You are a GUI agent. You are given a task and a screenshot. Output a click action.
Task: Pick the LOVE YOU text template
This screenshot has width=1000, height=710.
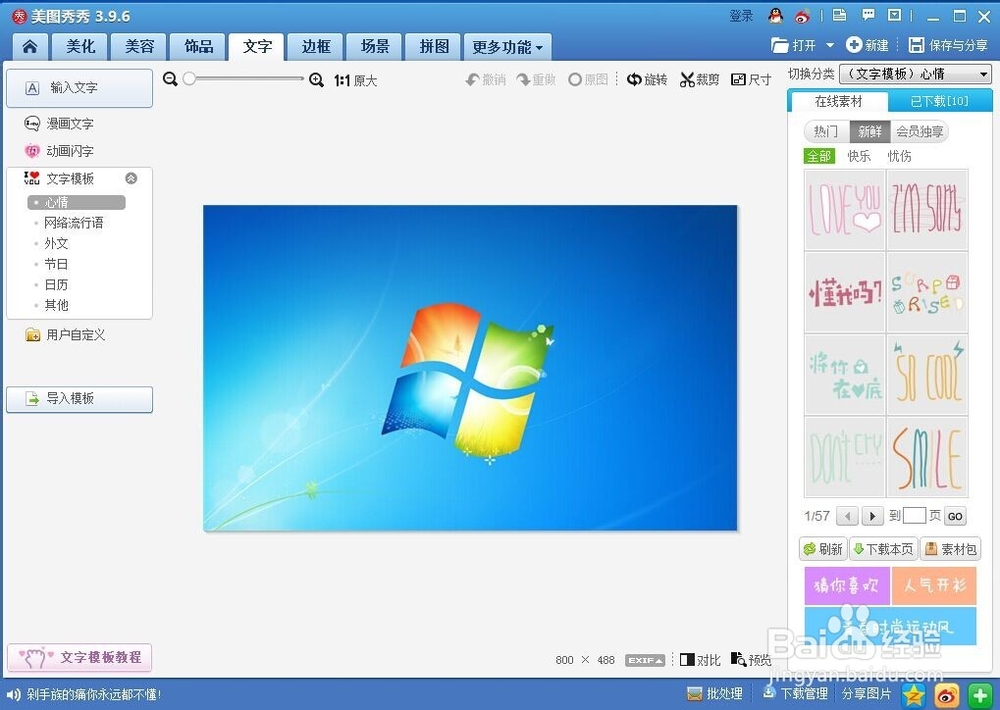pyautogui.click(x=844, y=209)
